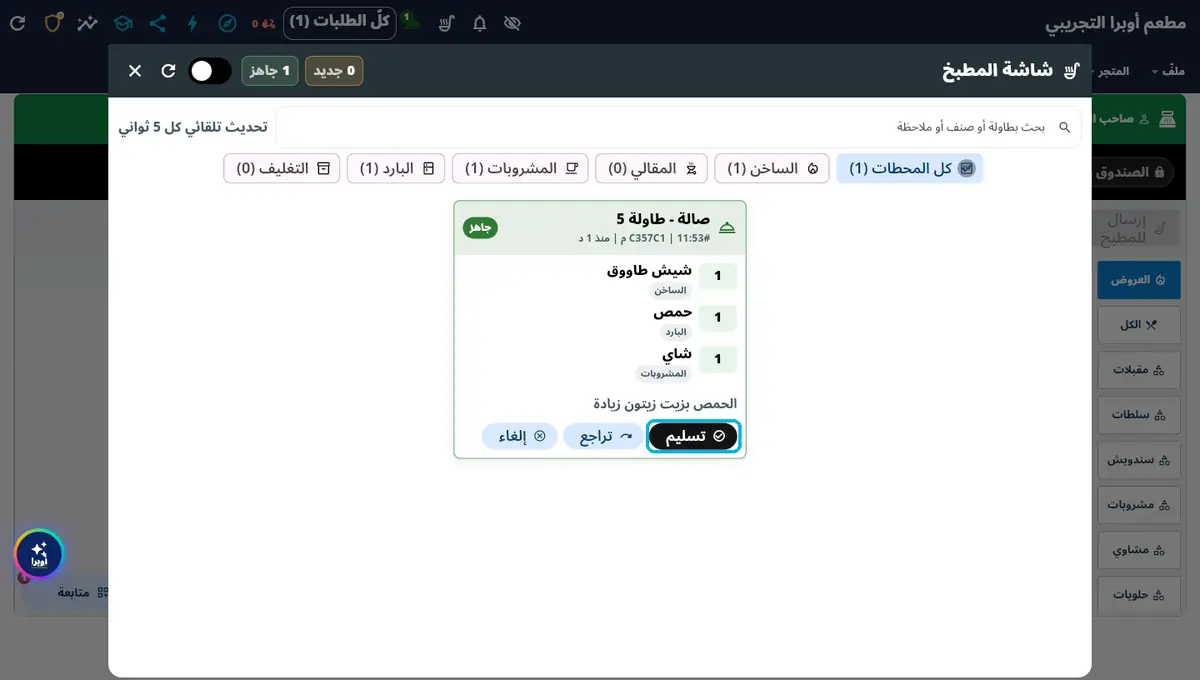Open the analytics sparkline icon

88,22
